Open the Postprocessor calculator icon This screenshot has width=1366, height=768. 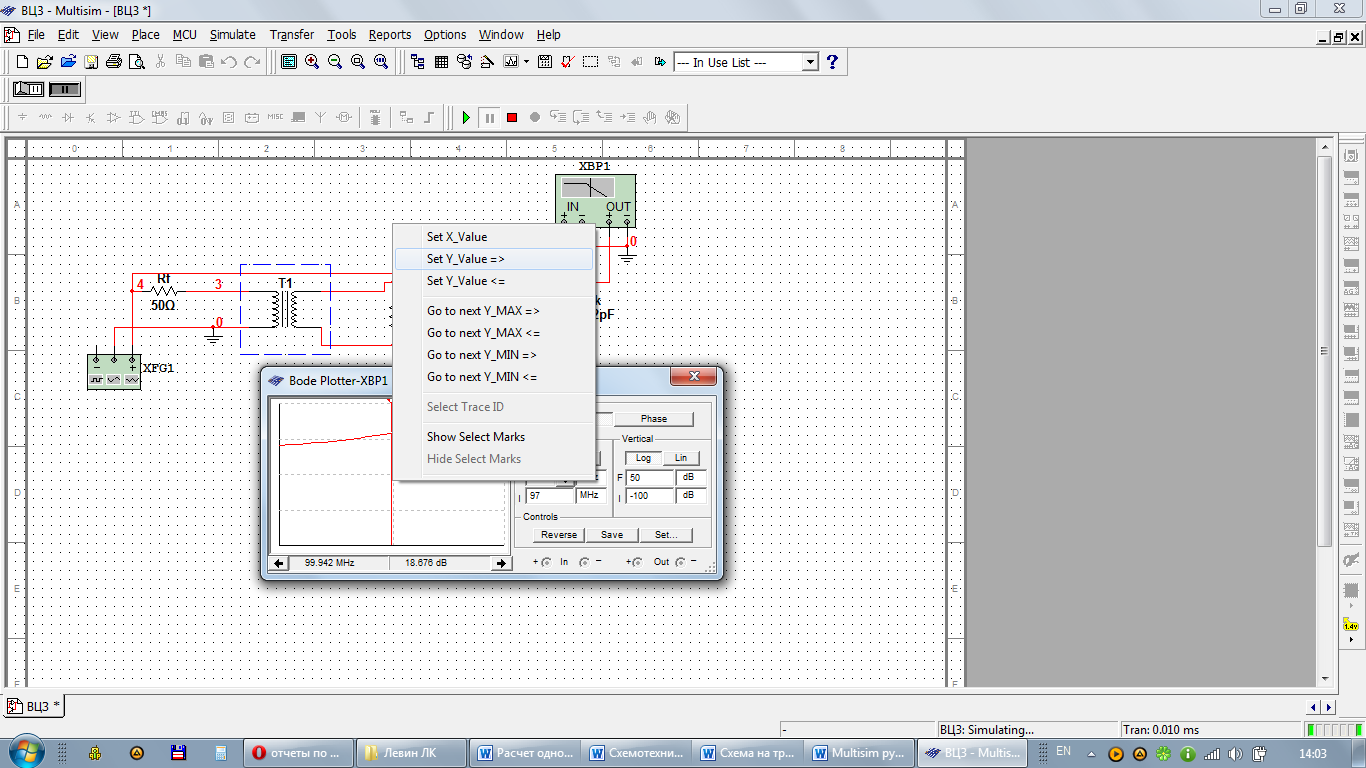545,62
